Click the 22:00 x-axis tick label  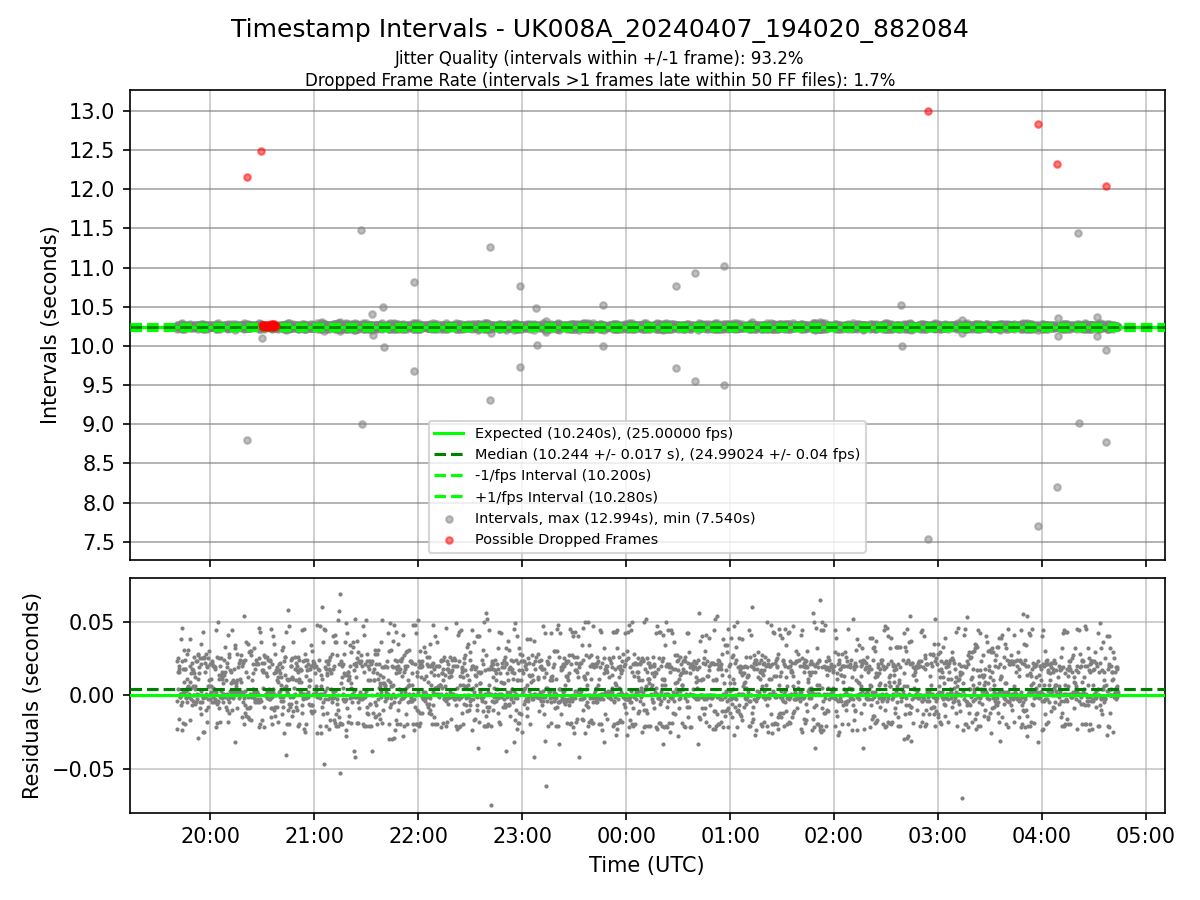click(418, 835)
